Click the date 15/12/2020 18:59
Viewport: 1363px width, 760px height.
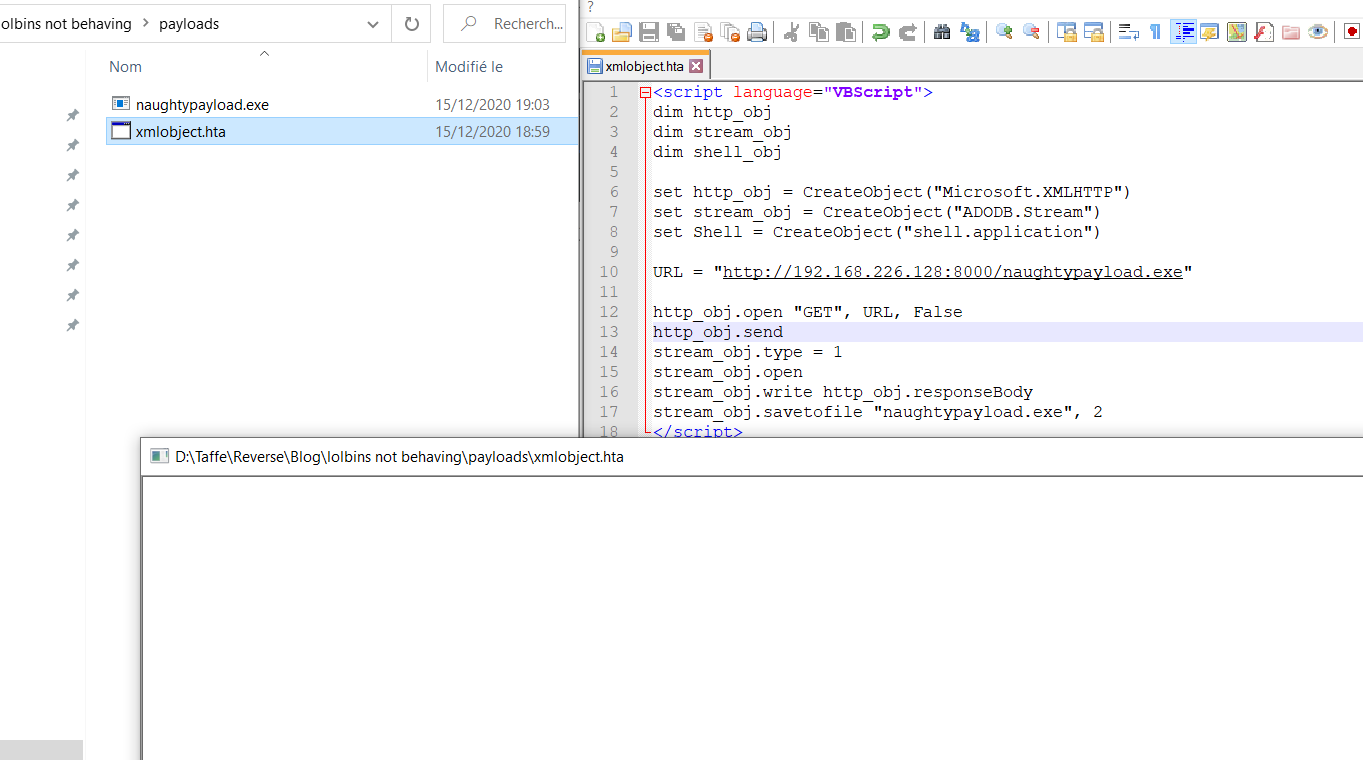pyautogui.click(x=492, y=131)
